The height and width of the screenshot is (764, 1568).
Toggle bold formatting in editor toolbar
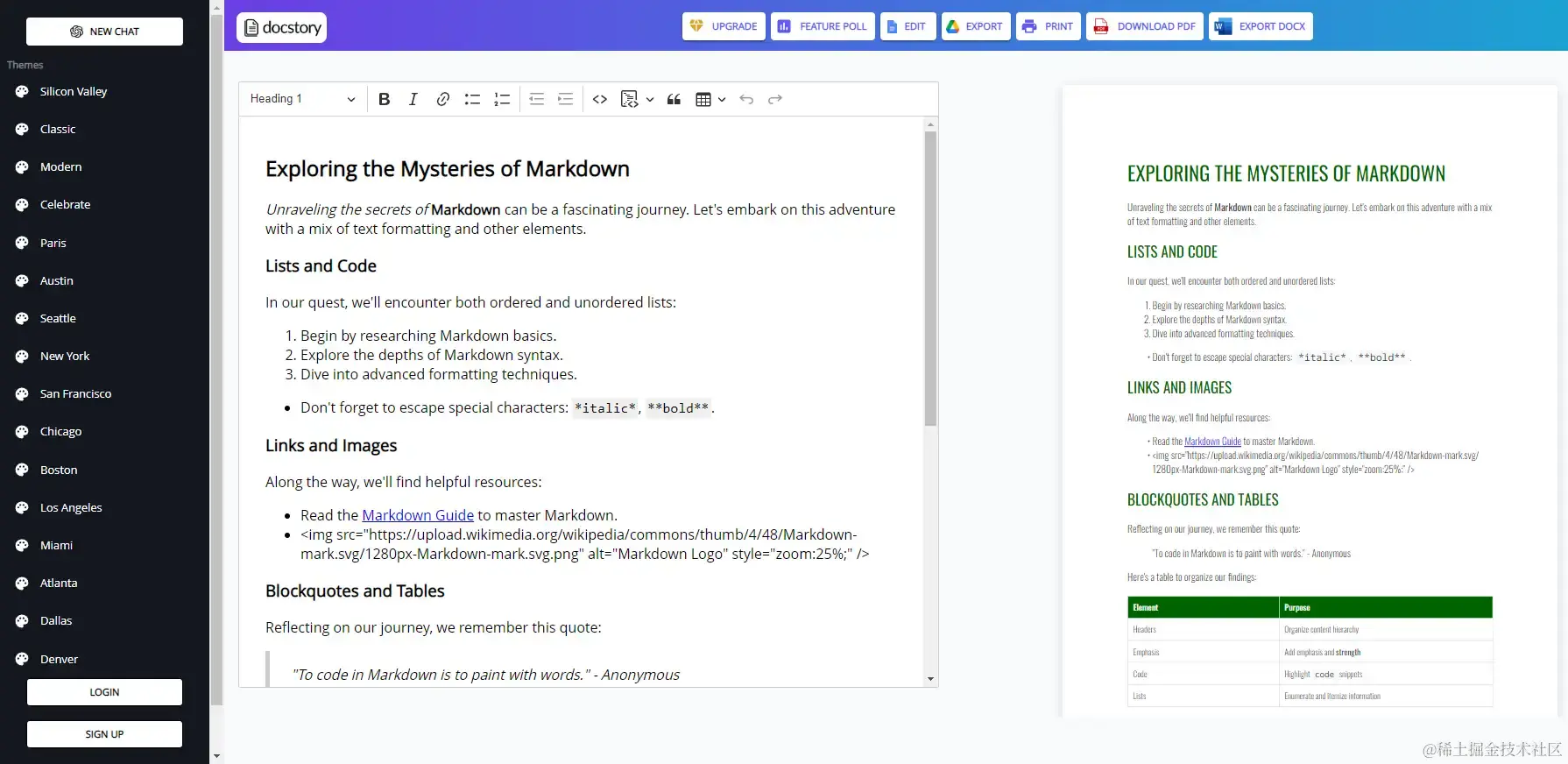point(384,99)
